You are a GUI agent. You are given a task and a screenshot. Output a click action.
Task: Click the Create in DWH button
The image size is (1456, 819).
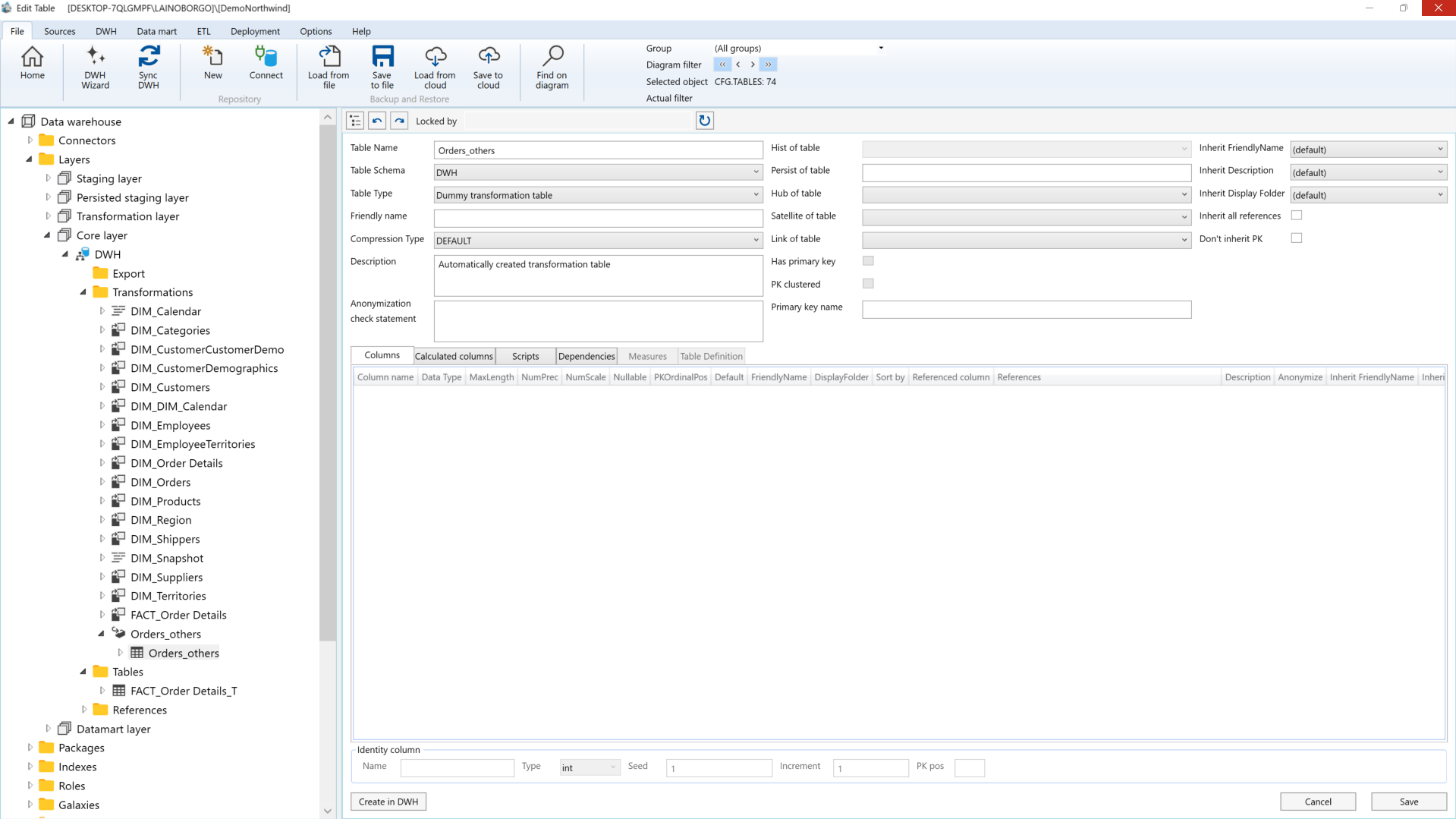pos(388,802)
